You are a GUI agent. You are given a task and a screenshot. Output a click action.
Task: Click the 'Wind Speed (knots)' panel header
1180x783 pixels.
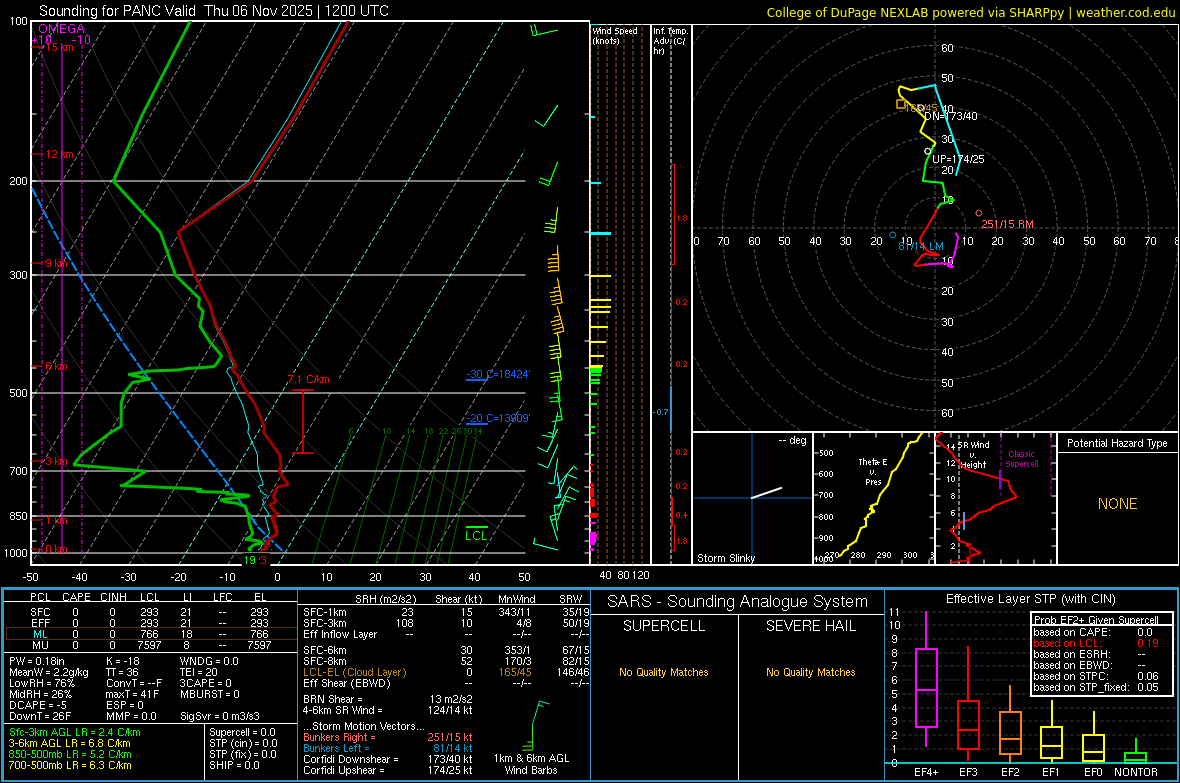pos(614,35)
